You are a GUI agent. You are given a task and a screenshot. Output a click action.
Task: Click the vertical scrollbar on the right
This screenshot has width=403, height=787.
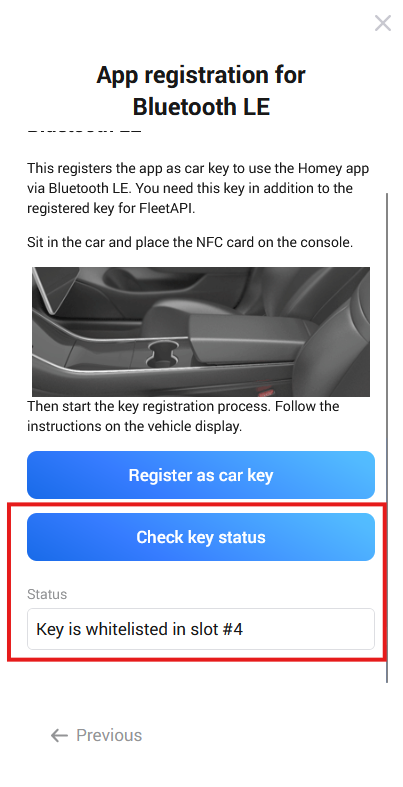[x=387, y=437]
